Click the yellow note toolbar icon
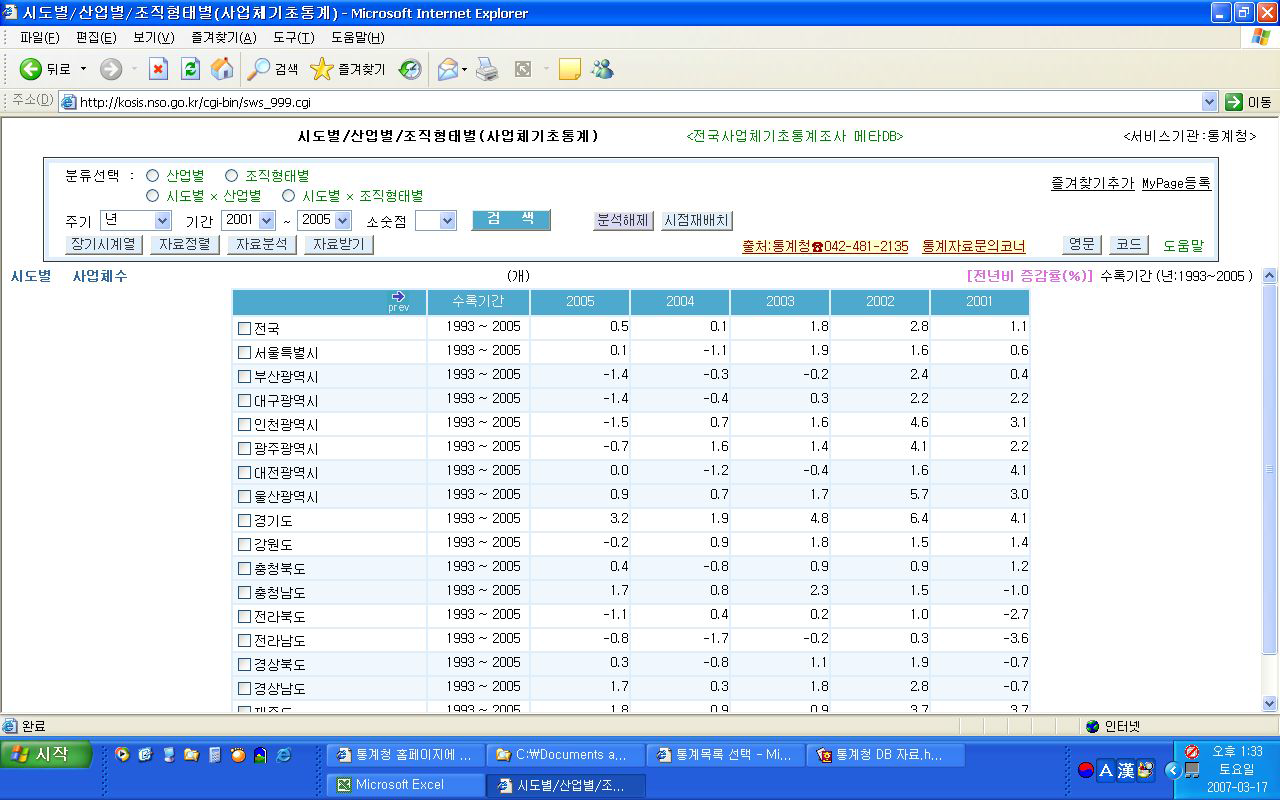The height and width of the screenshot is (800, 1280). coord(570,69)
